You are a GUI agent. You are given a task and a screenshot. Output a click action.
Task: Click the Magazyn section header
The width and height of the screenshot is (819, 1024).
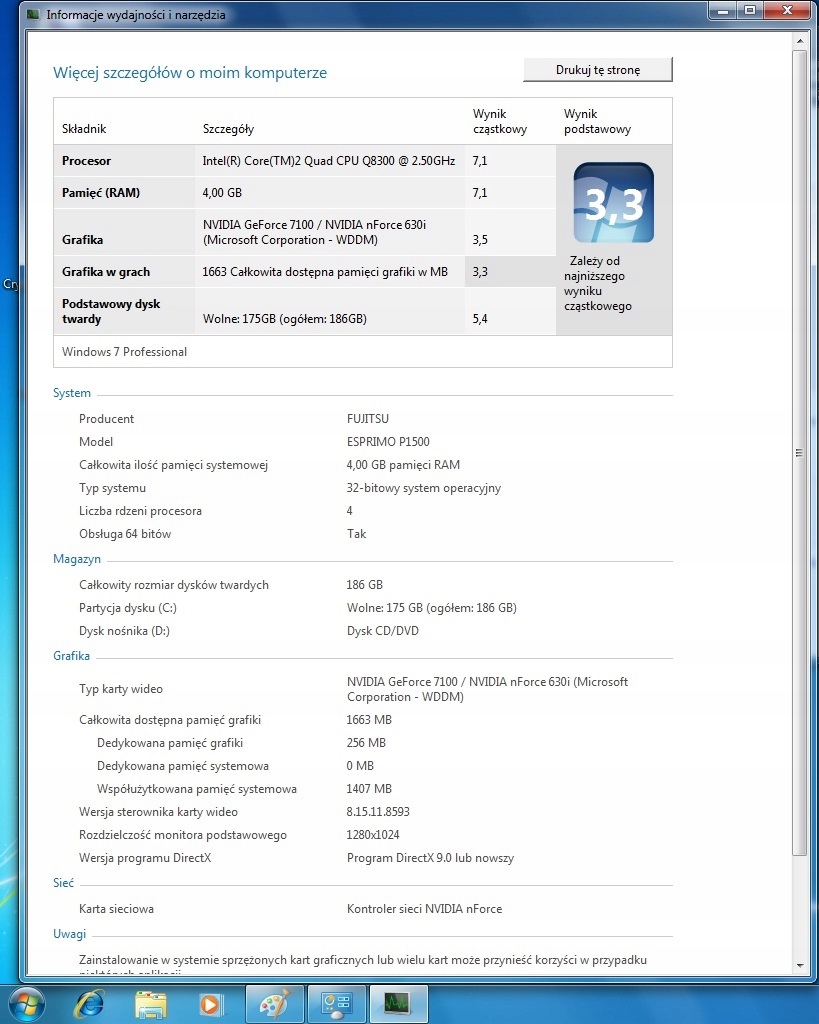pos(77,558)
